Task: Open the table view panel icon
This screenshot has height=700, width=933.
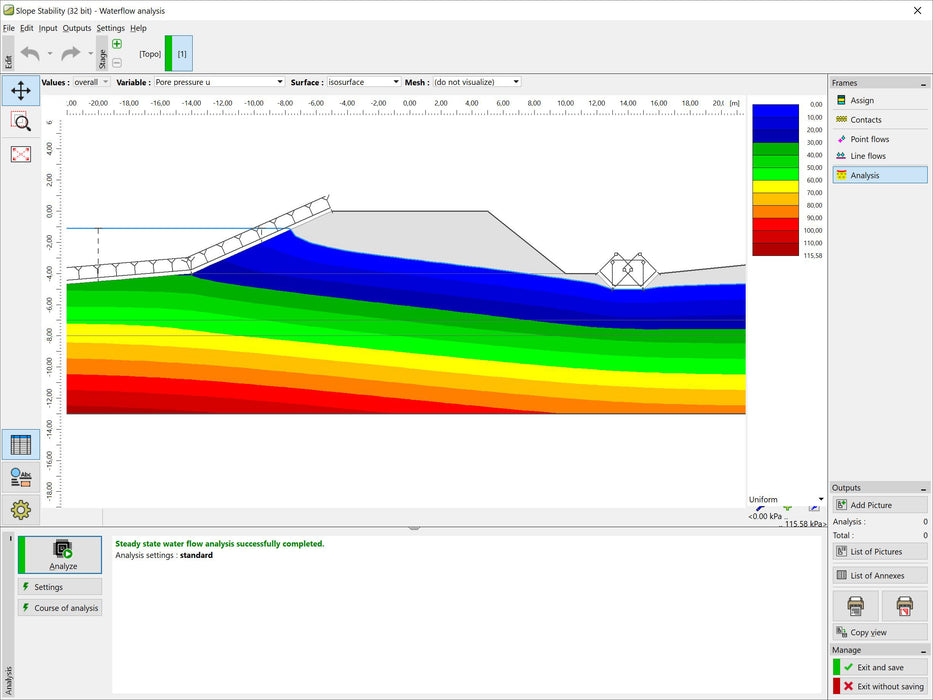Action: pyautogui.click(x=21, y=444)
